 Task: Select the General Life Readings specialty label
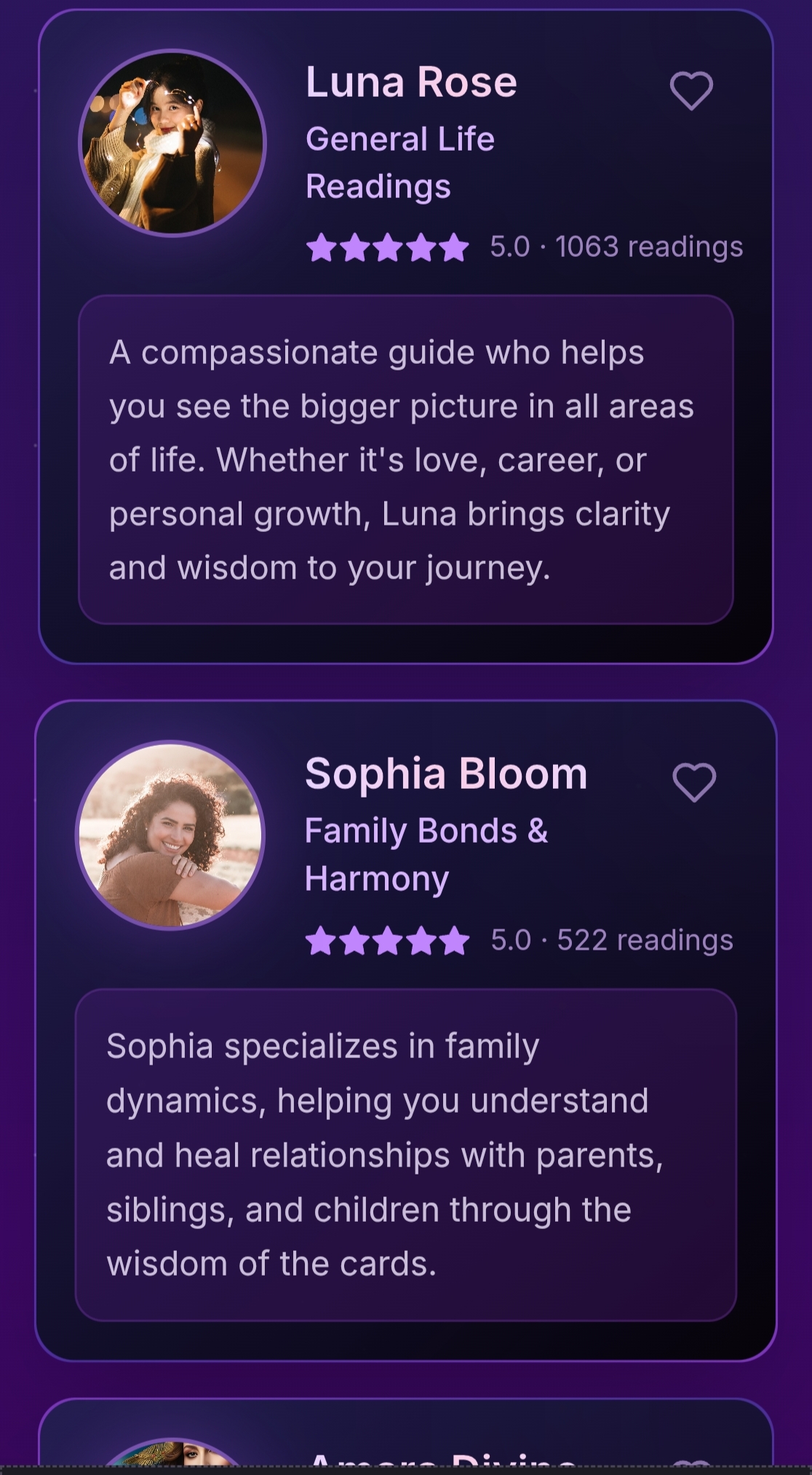click(x=399, y=162)
